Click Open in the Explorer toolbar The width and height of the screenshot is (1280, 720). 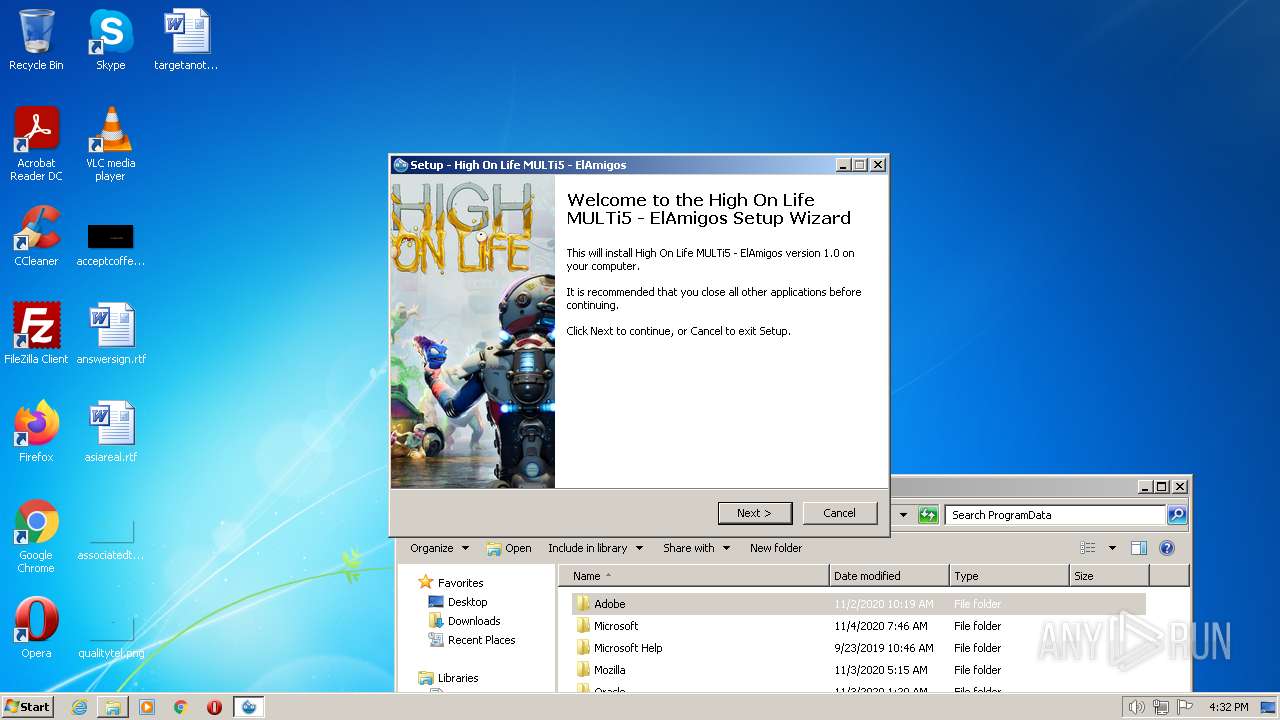point(509,548)
